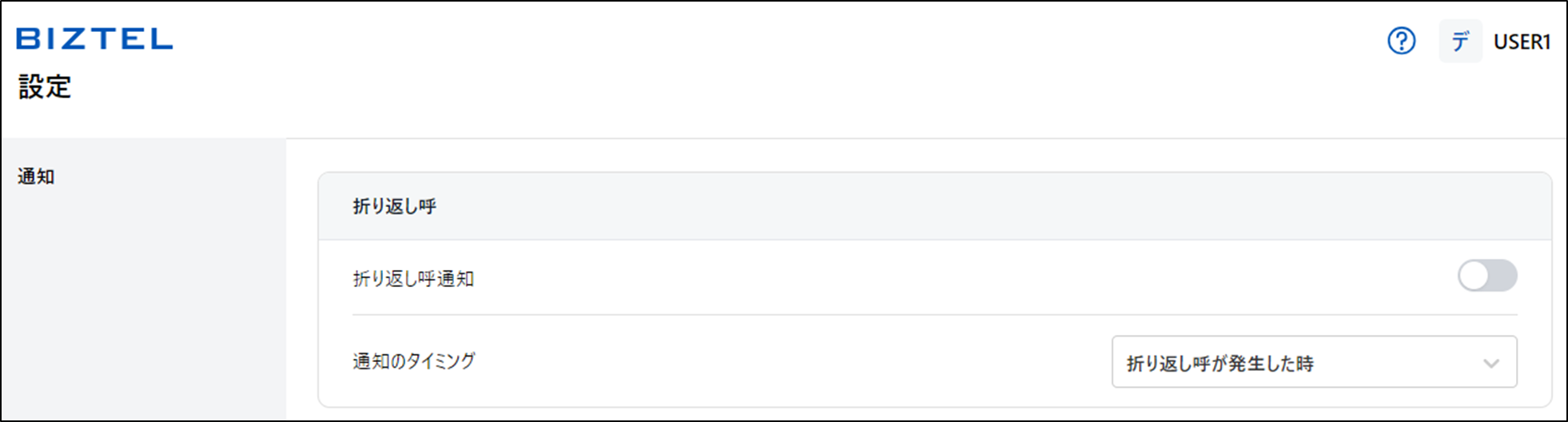Open the USER1 account menu
This screenshot has height=422, width=1568.
(1522, 42)
